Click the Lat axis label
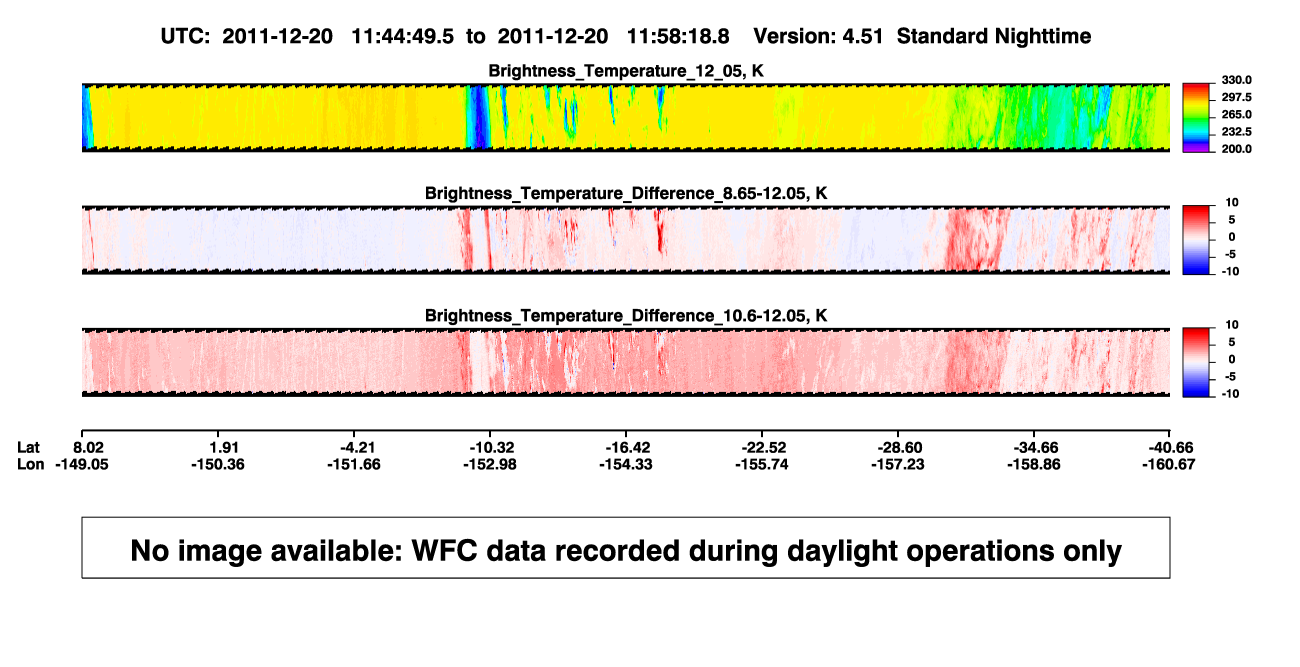 pos(30,447)
